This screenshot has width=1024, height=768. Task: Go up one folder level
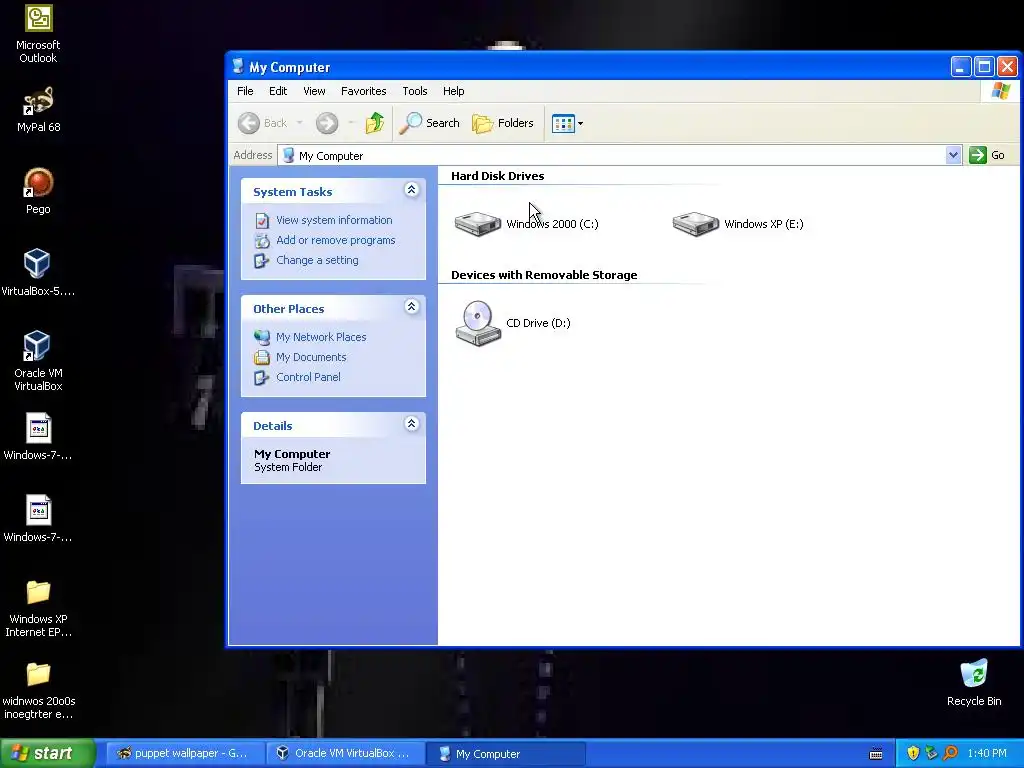pos(375,123)
